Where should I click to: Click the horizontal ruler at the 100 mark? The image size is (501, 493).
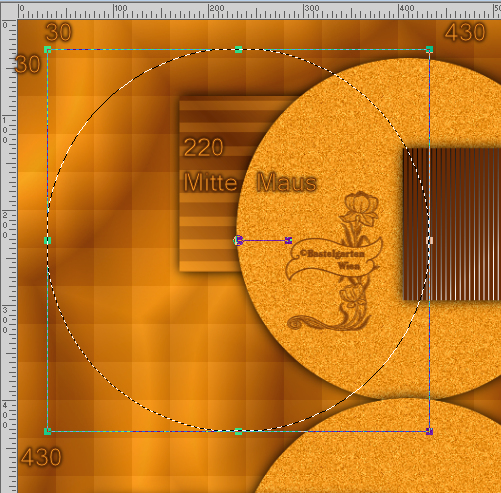tap(114, 11)
